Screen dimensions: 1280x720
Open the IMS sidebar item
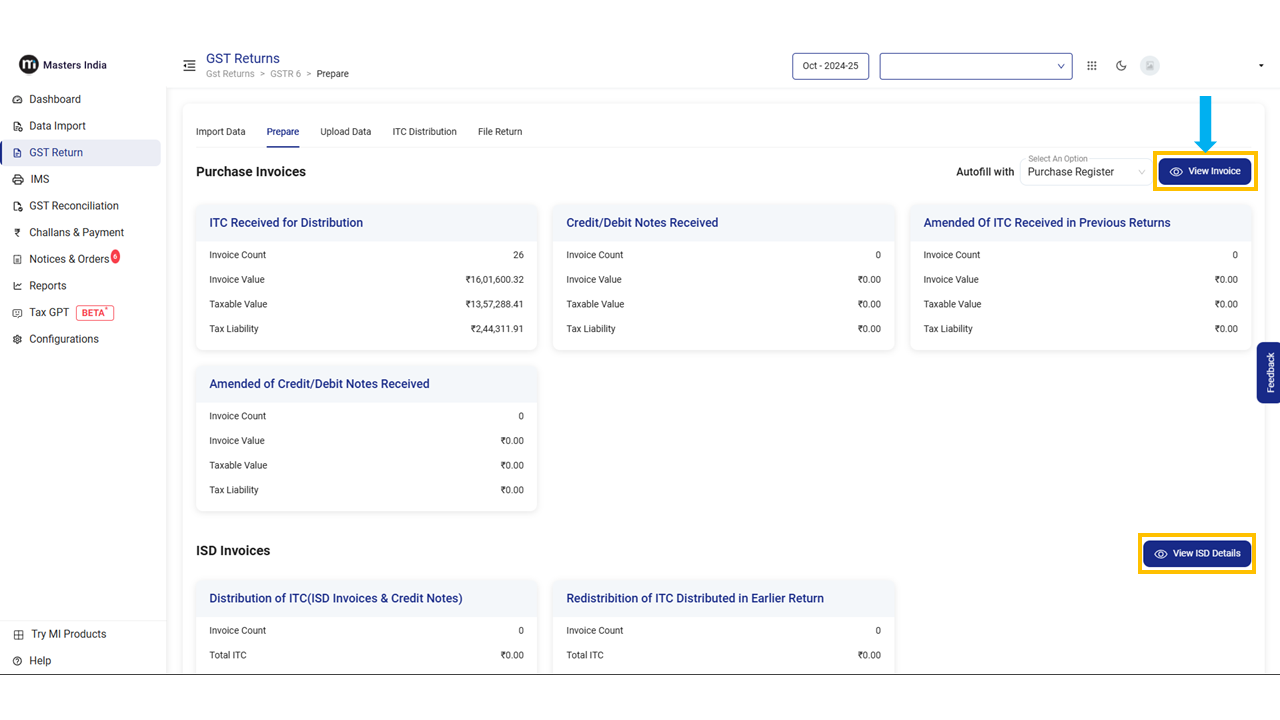(x=39, y=179)
